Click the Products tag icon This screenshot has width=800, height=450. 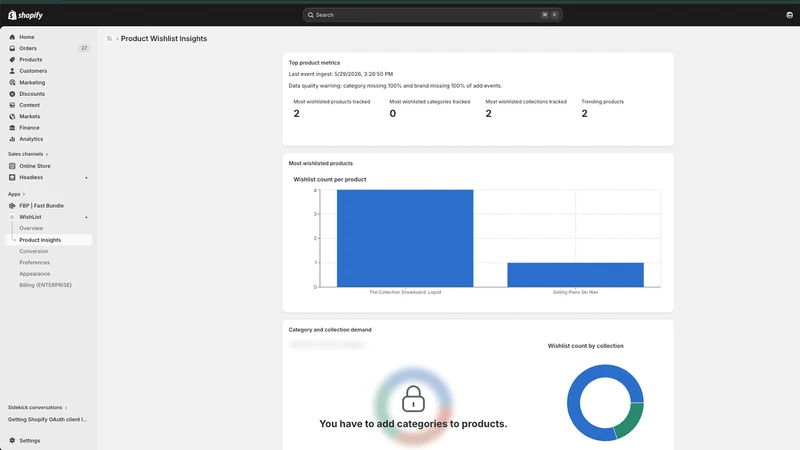pyautogui.click(x=12, y=60)
